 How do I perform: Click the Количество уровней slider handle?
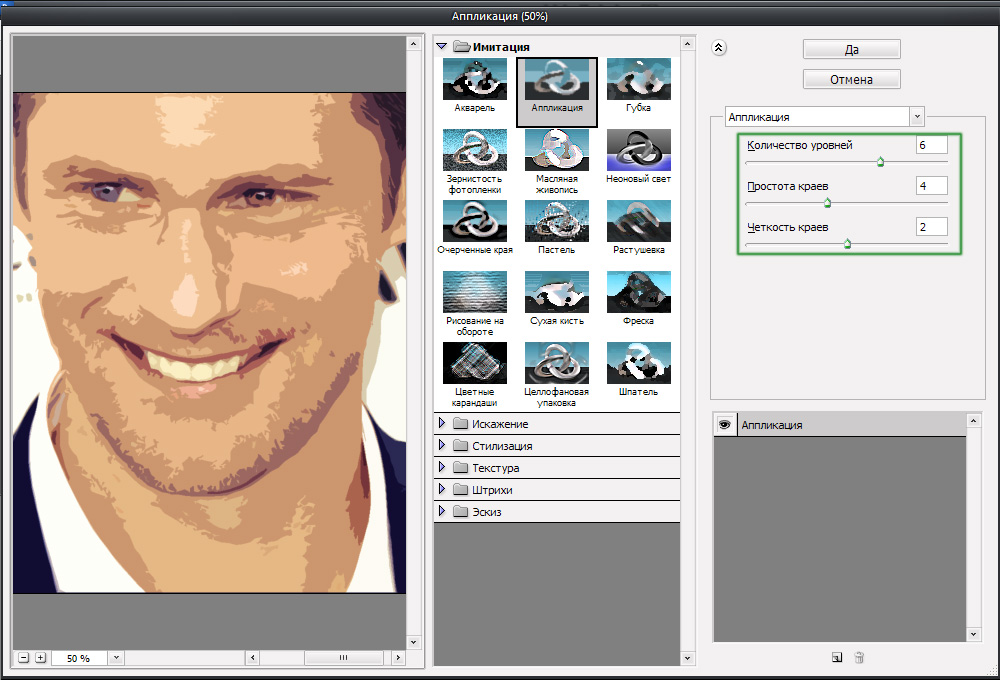tap(880, 161)
